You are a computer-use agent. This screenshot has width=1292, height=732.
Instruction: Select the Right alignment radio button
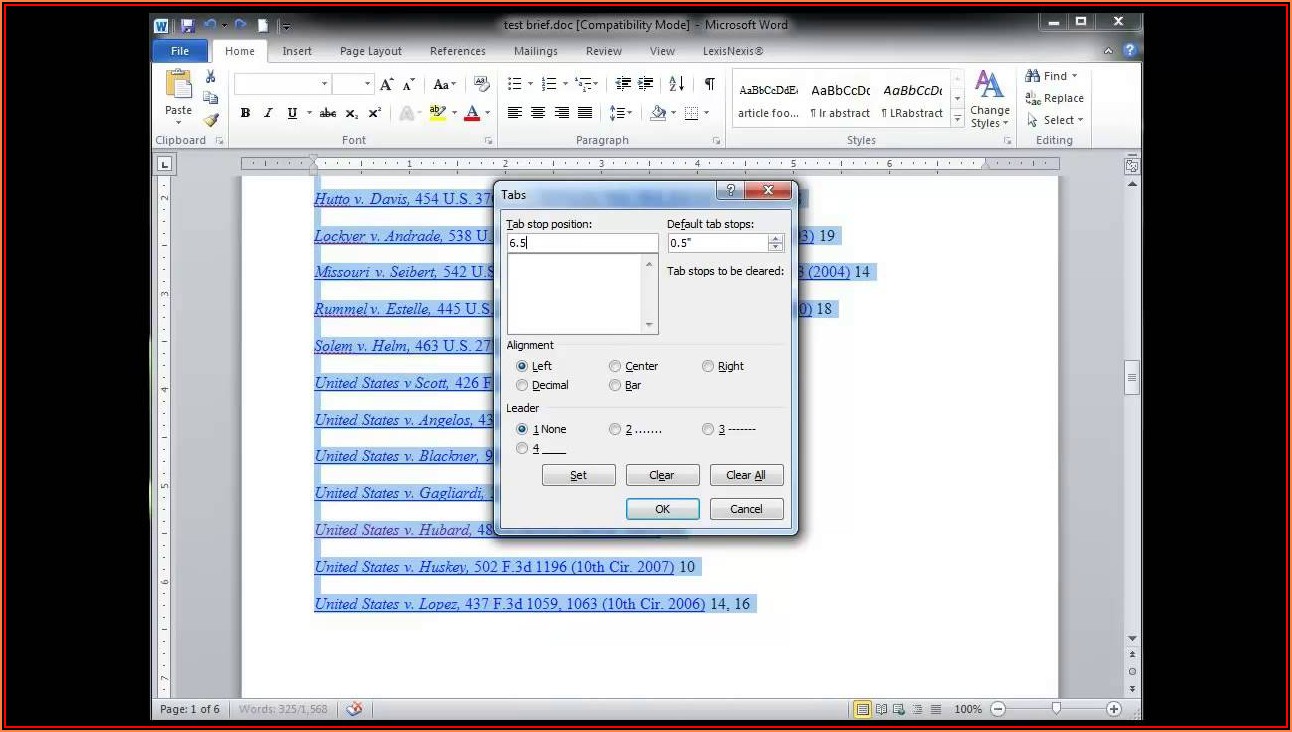tap(708, 366)
